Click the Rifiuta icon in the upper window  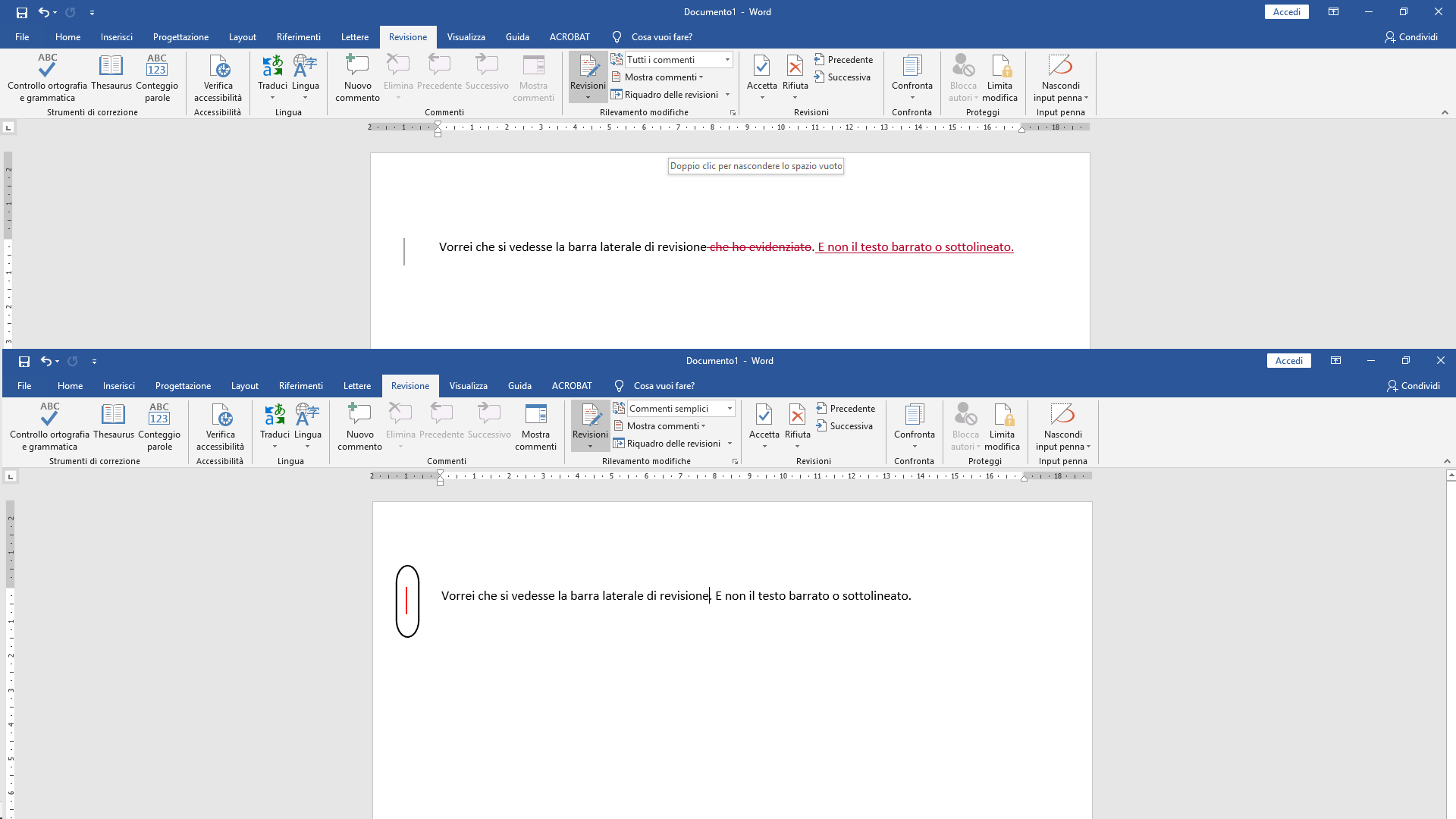tap(795, 66)
